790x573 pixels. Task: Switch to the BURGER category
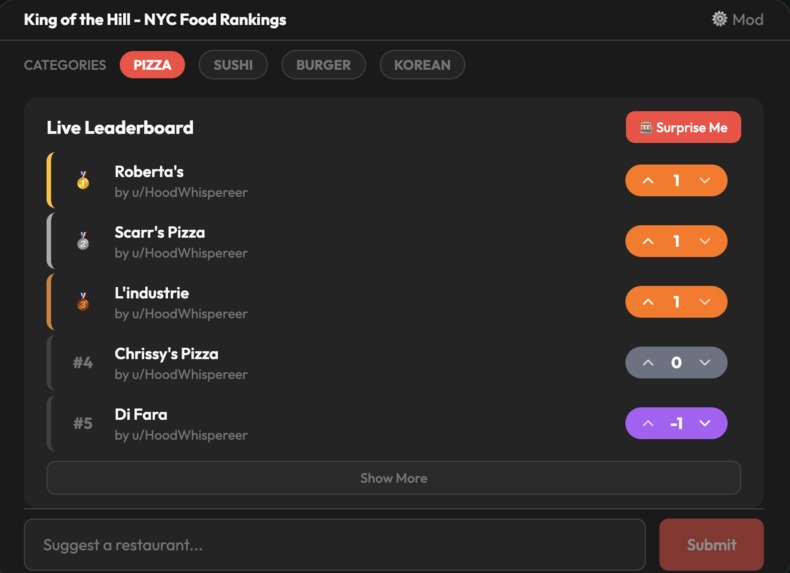323,65
